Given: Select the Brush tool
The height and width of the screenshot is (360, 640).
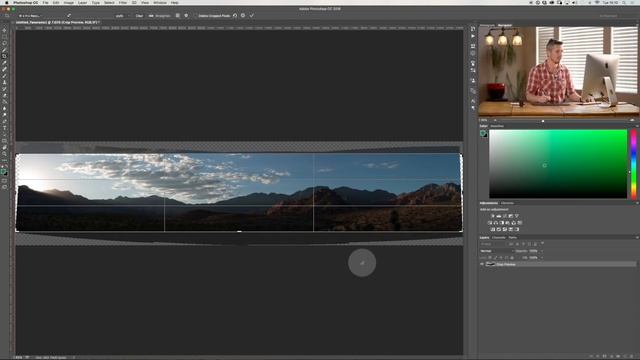Looking at the screenshot, I should tap(4, 76).
